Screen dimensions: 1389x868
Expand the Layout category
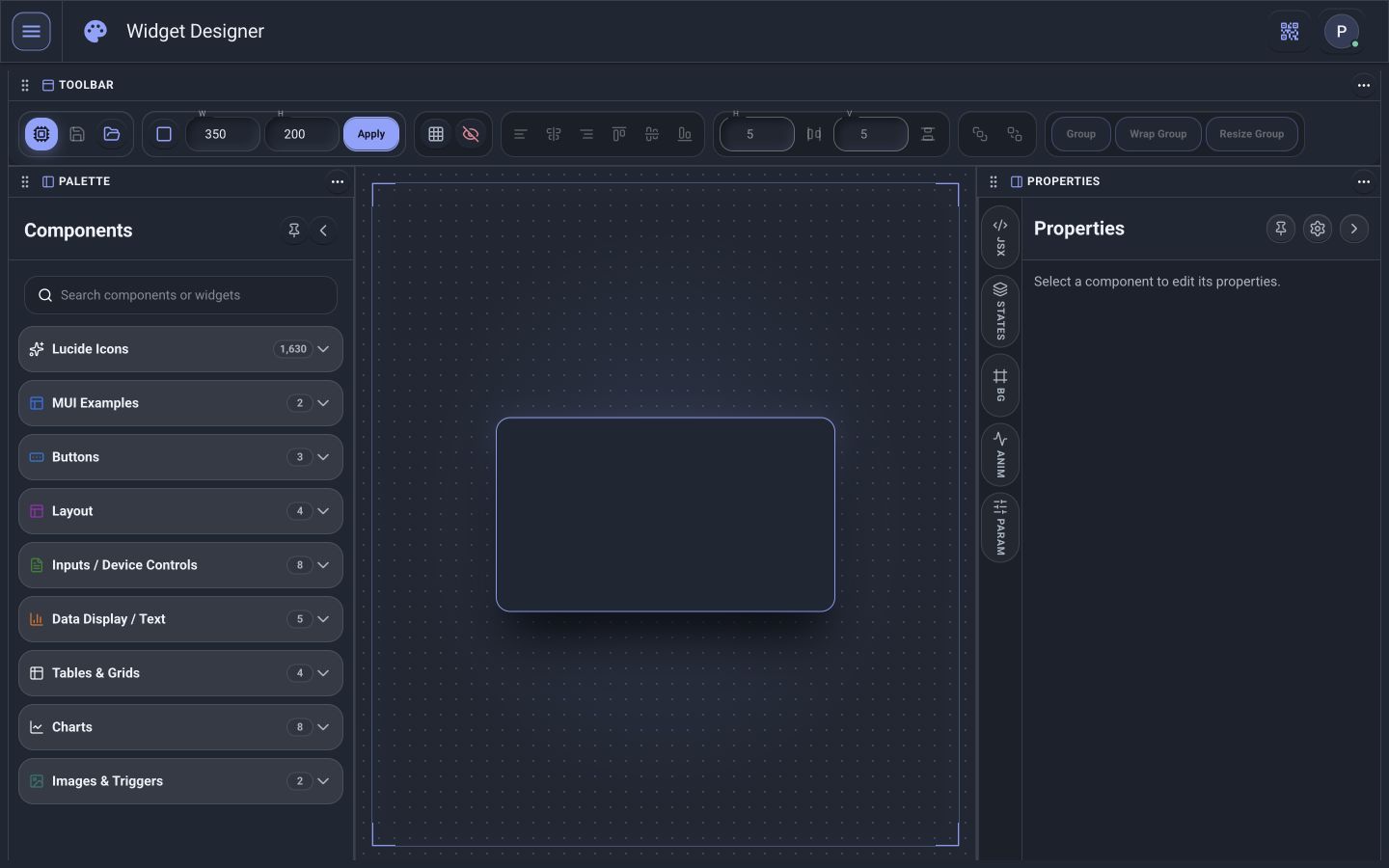[180, 511]
